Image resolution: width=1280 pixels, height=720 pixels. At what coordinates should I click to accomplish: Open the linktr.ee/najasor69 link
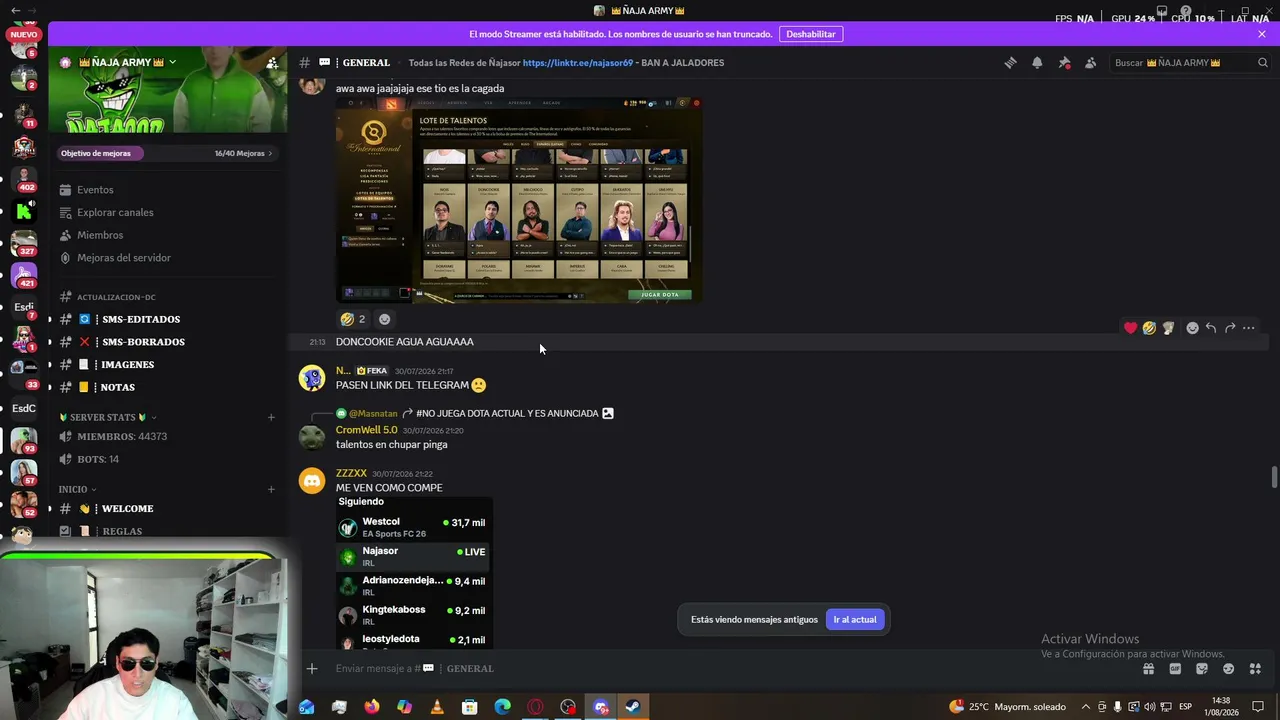click(577, 63)
